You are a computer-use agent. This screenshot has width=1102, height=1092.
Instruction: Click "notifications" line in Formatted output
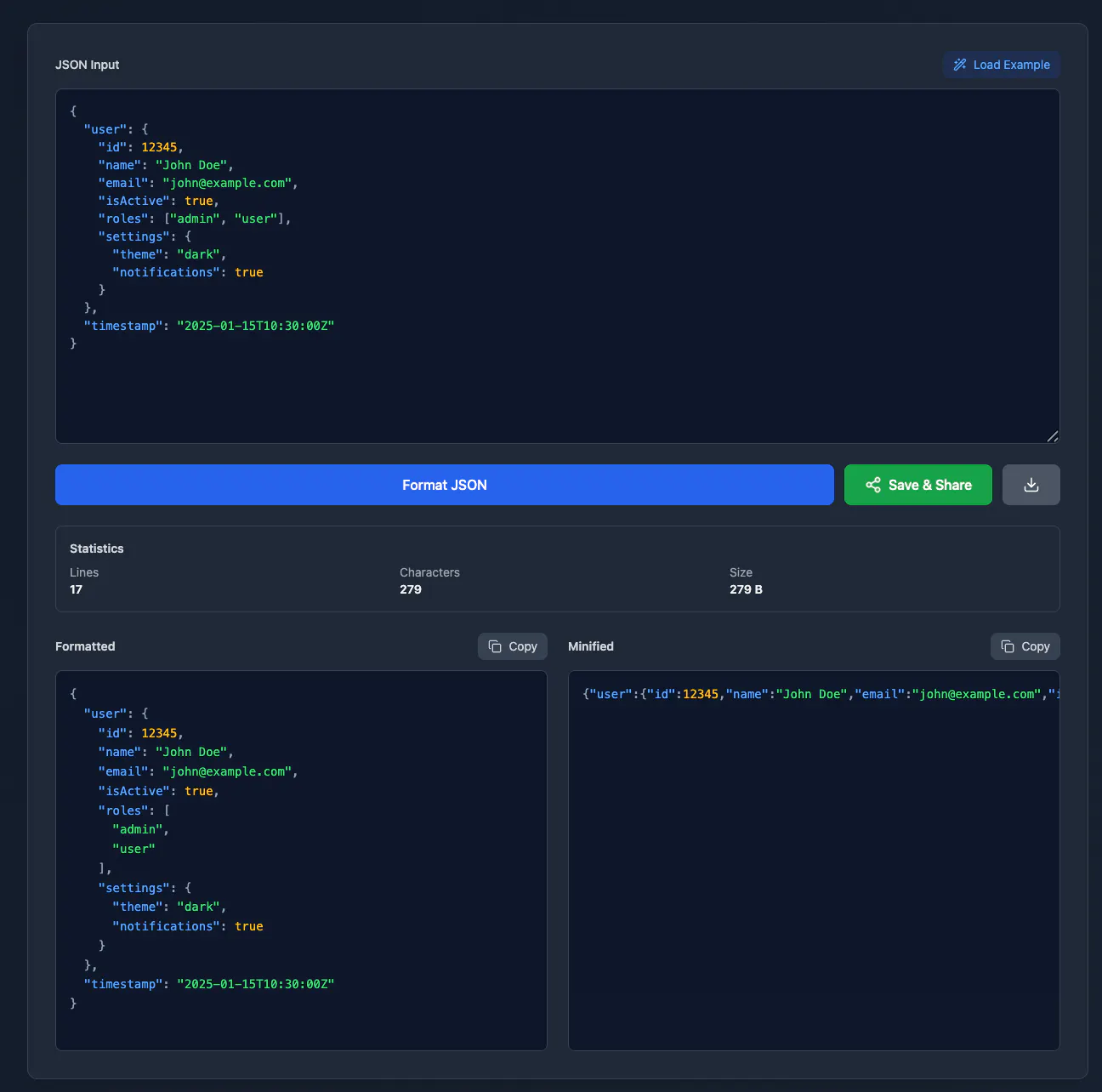(188, 926)
